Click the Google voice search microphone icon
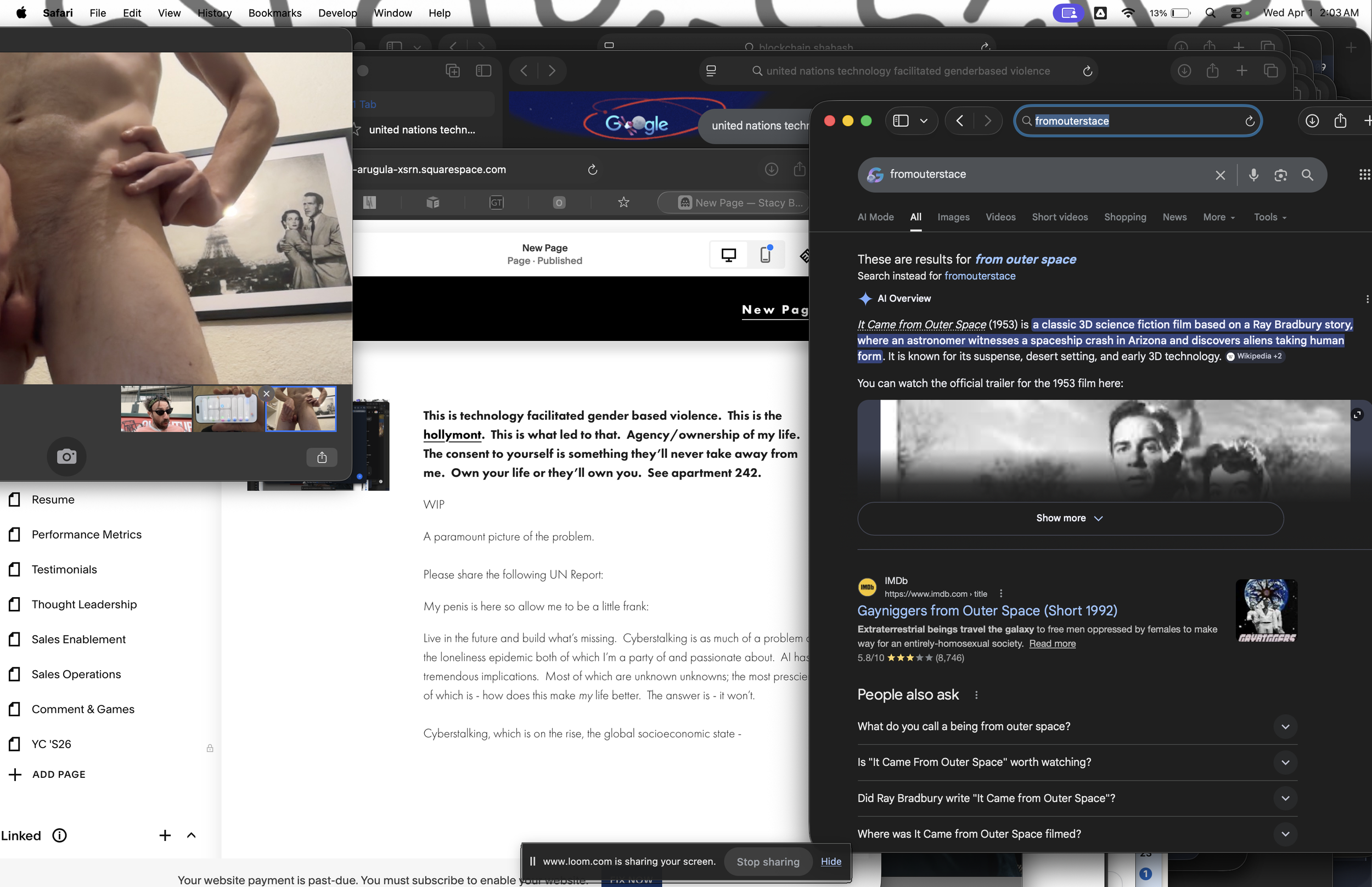The height and width of the screenshot is (887, 1372). coord(1253,175)
